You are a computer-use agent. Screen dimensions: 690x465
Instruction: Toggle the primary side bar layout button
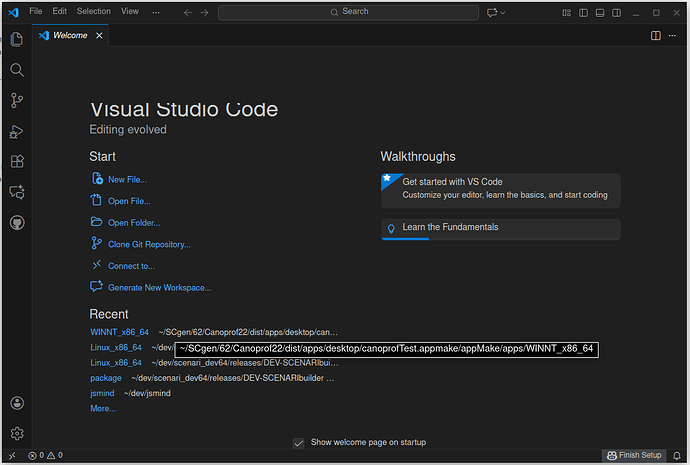tap(583, 12)
